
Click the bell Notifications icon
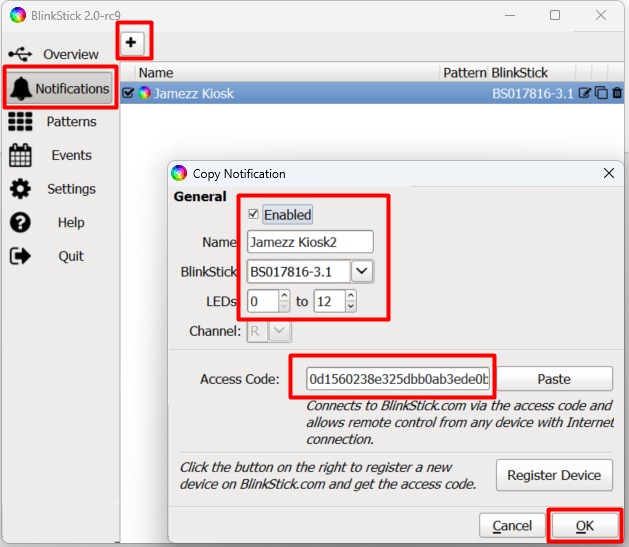point(20,88)
